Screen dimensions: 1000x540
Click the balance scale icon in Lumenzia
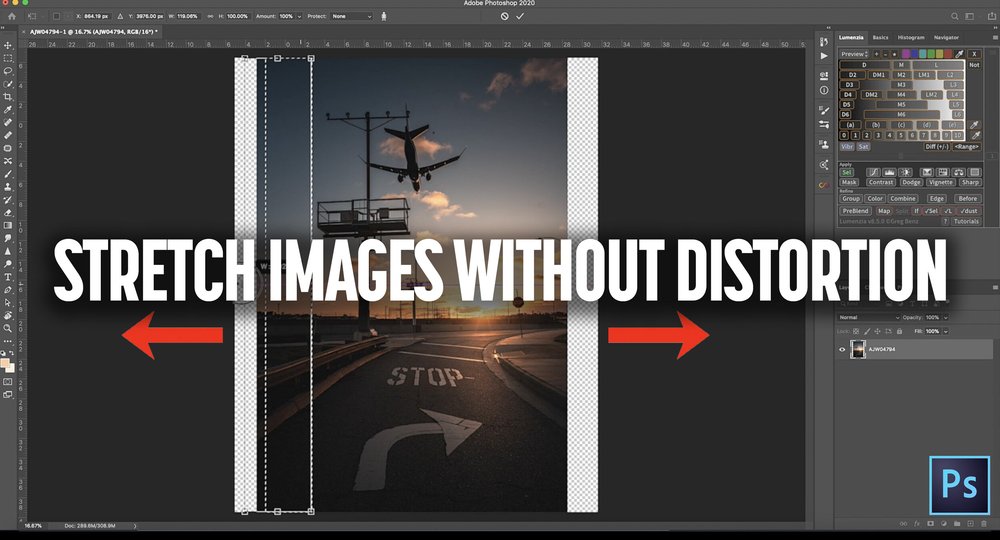[x=959, y=172]
